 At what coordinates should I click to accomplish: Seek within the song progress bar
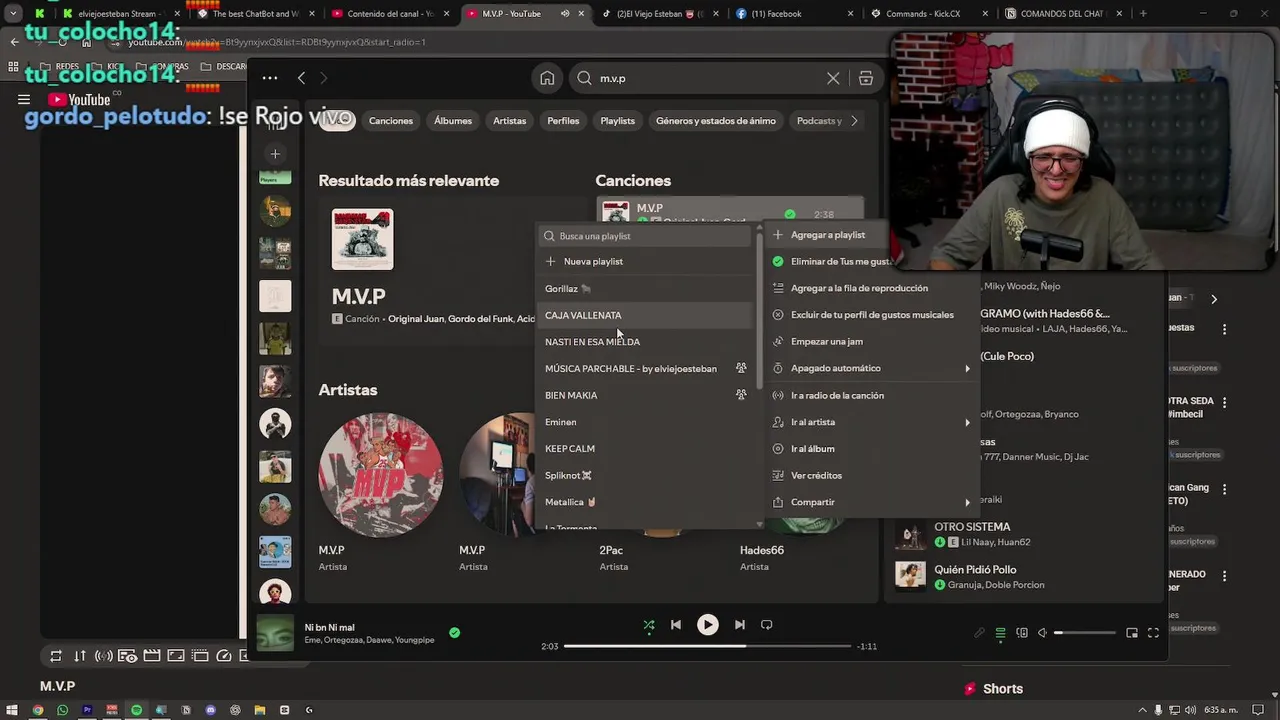point(707,646)
